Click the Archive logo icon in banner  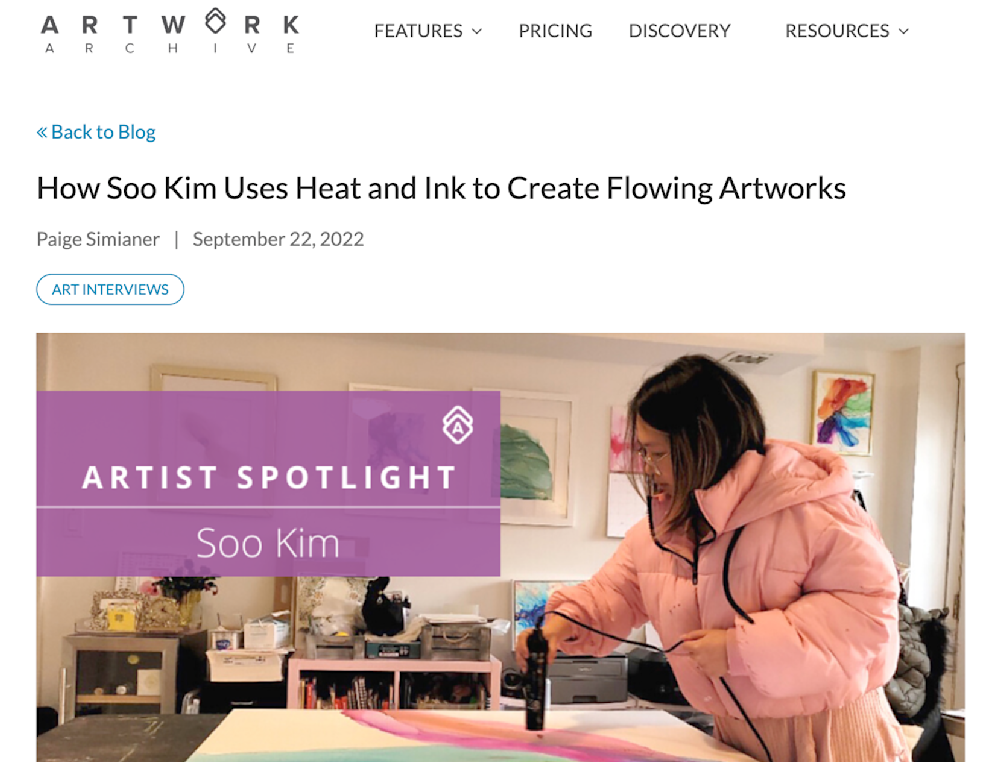(x=458, y=425)
